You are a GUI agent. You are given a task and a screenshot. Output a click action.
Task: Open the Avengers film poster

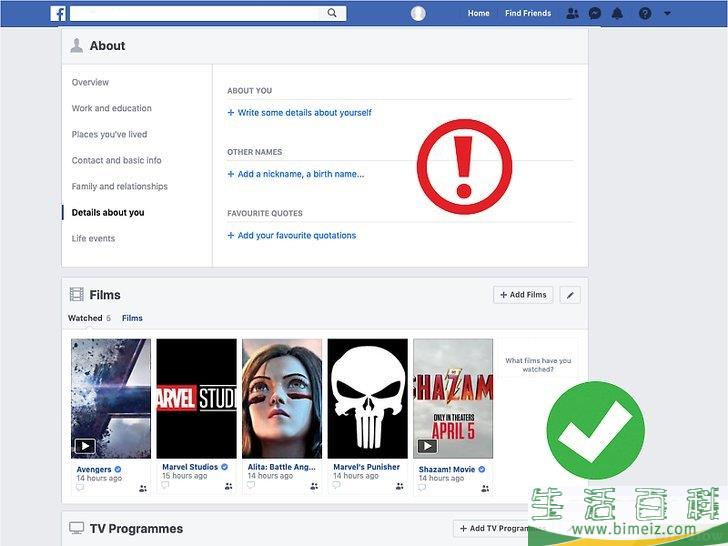coord(111,398)
